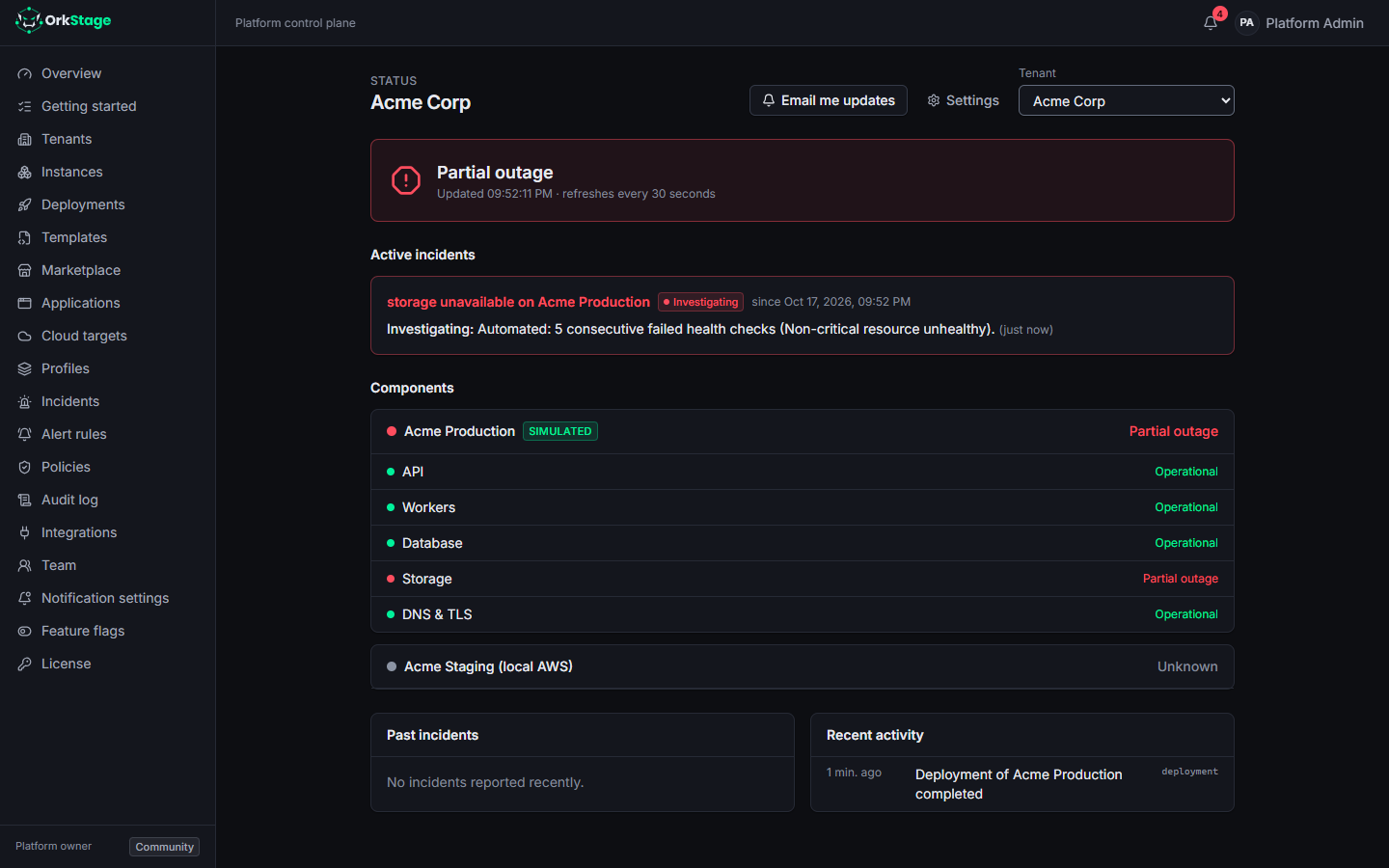Click the Cloud targets cloud icon
The width and height of the screenshot is (1389, 868).
(x=25, y=336)
